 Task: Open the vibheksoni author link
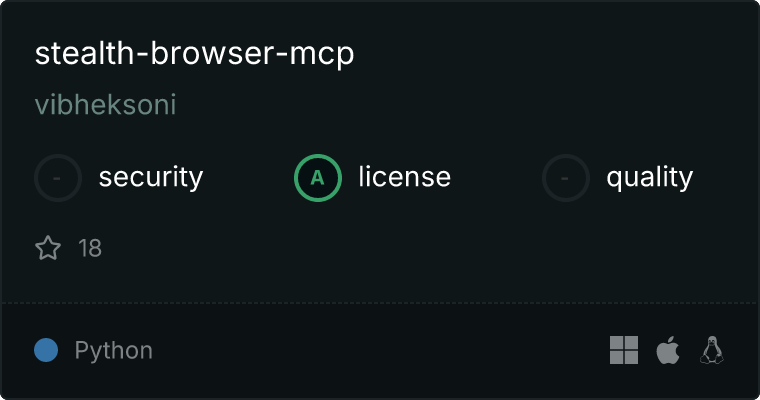tap(105, 104)
